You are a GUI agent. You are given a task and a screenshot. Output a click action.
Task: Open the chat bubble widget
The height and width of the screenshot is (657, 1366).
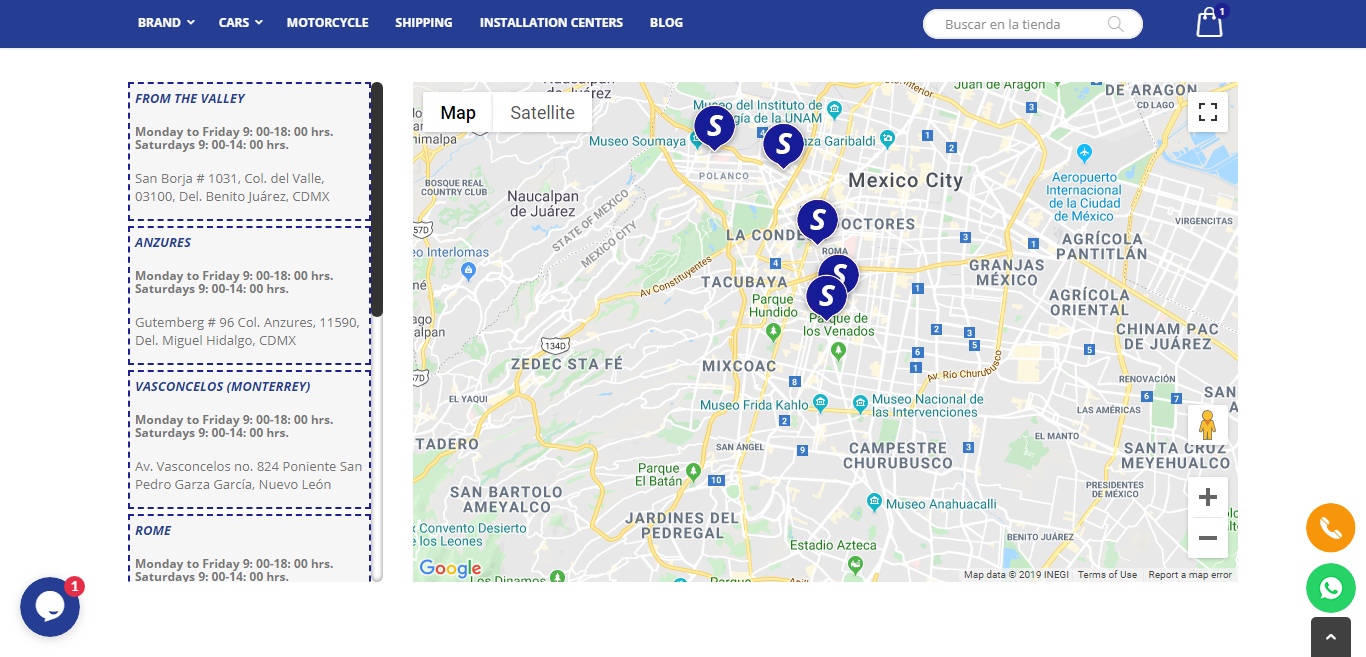(x=50, y=607)
